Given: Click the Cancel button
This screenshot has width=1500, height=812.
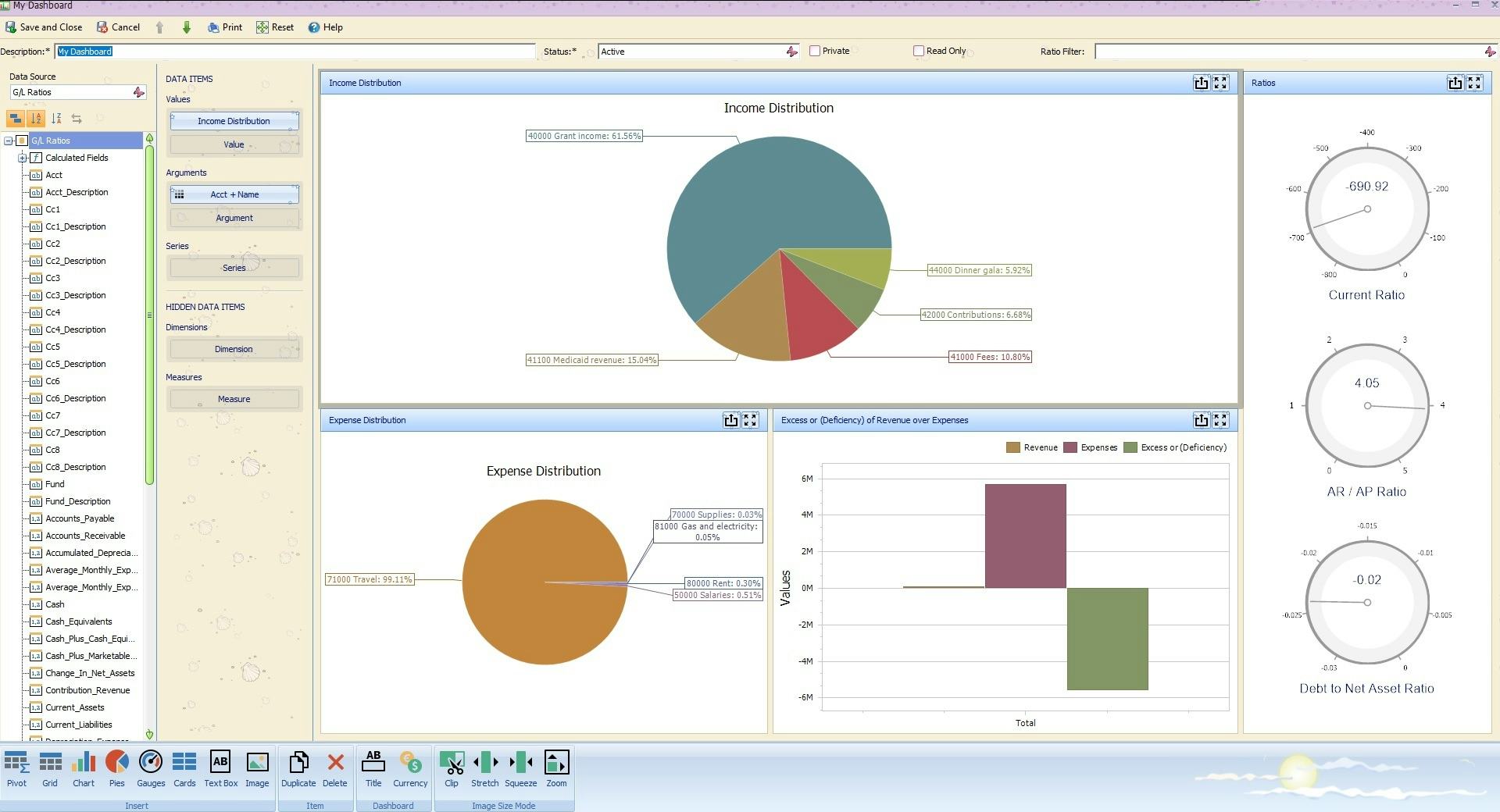Looking at the screenshot, I should tap(119, 27).
